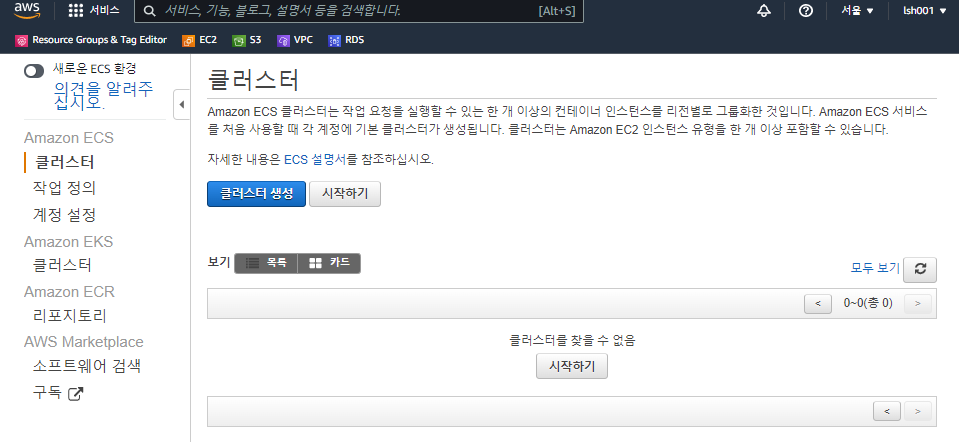
Task: Open 소프트웨어 검색 under AWS Marketplace
Action: click(x=87, y=366)
